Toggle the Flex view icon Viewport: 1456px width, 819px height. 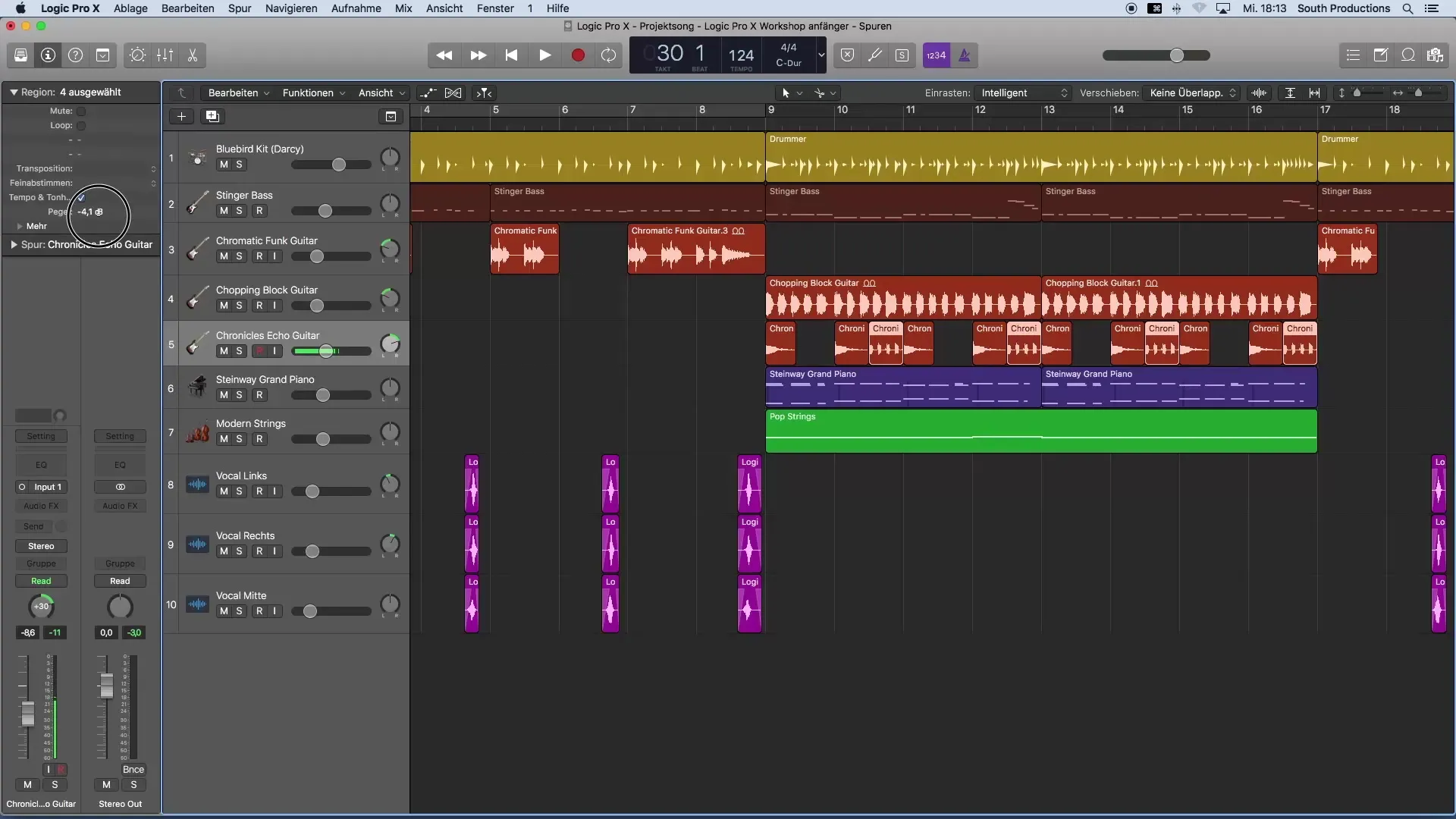click(x=453, y=93)
